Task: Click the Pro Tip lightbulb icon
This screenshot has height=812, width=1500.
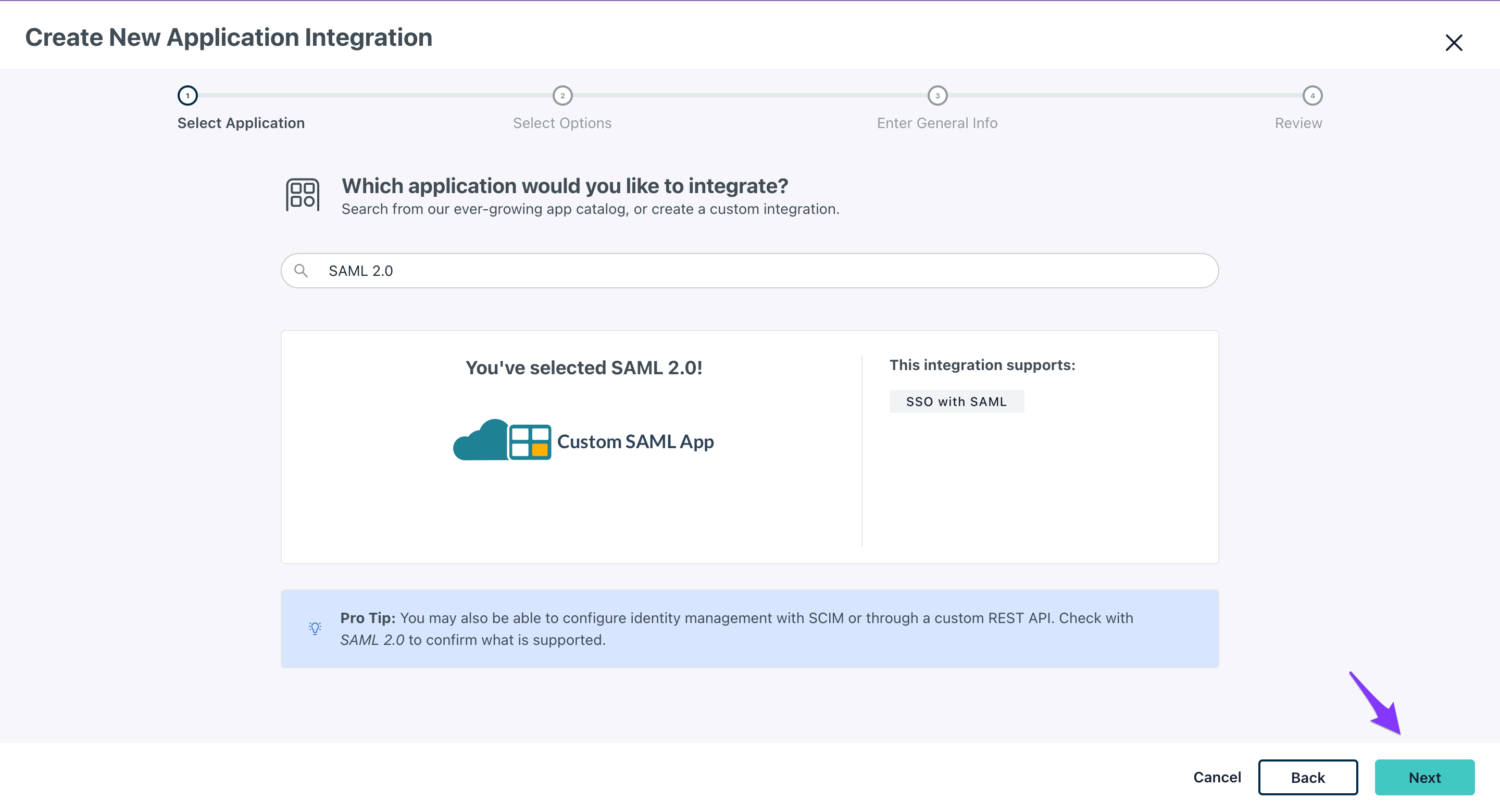Action: coord(315,628)
